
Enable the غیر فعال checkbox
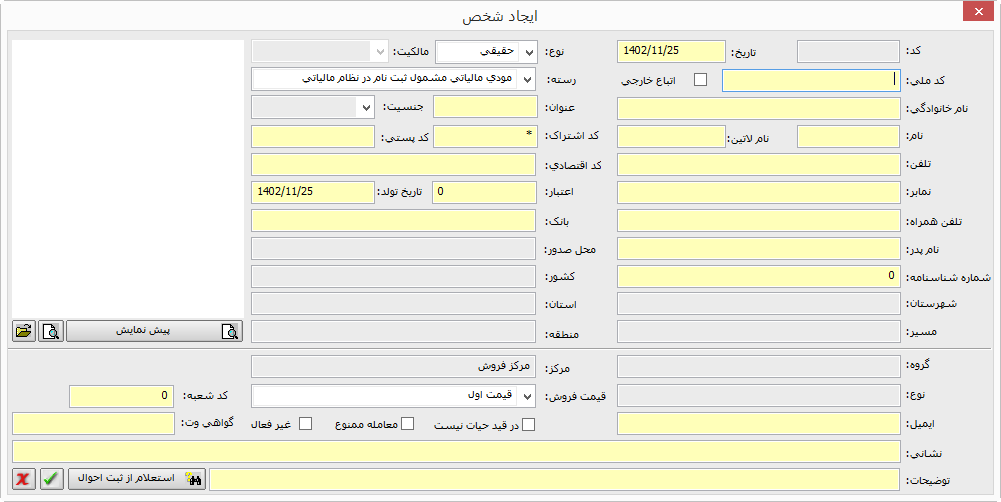point(306,424)
